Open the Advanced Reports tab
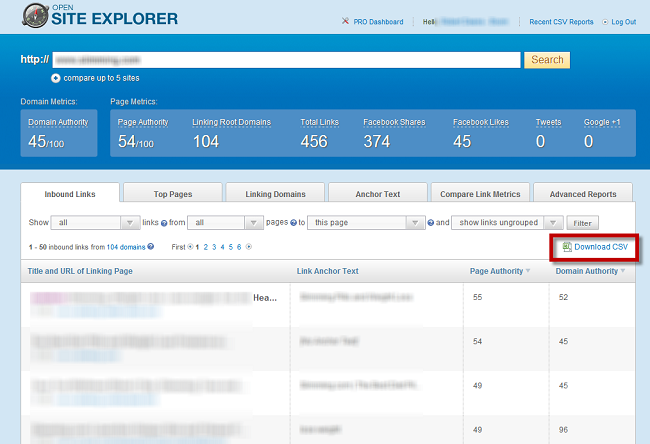The width and height of the screenshot is (650, 444). pos(583,193)
